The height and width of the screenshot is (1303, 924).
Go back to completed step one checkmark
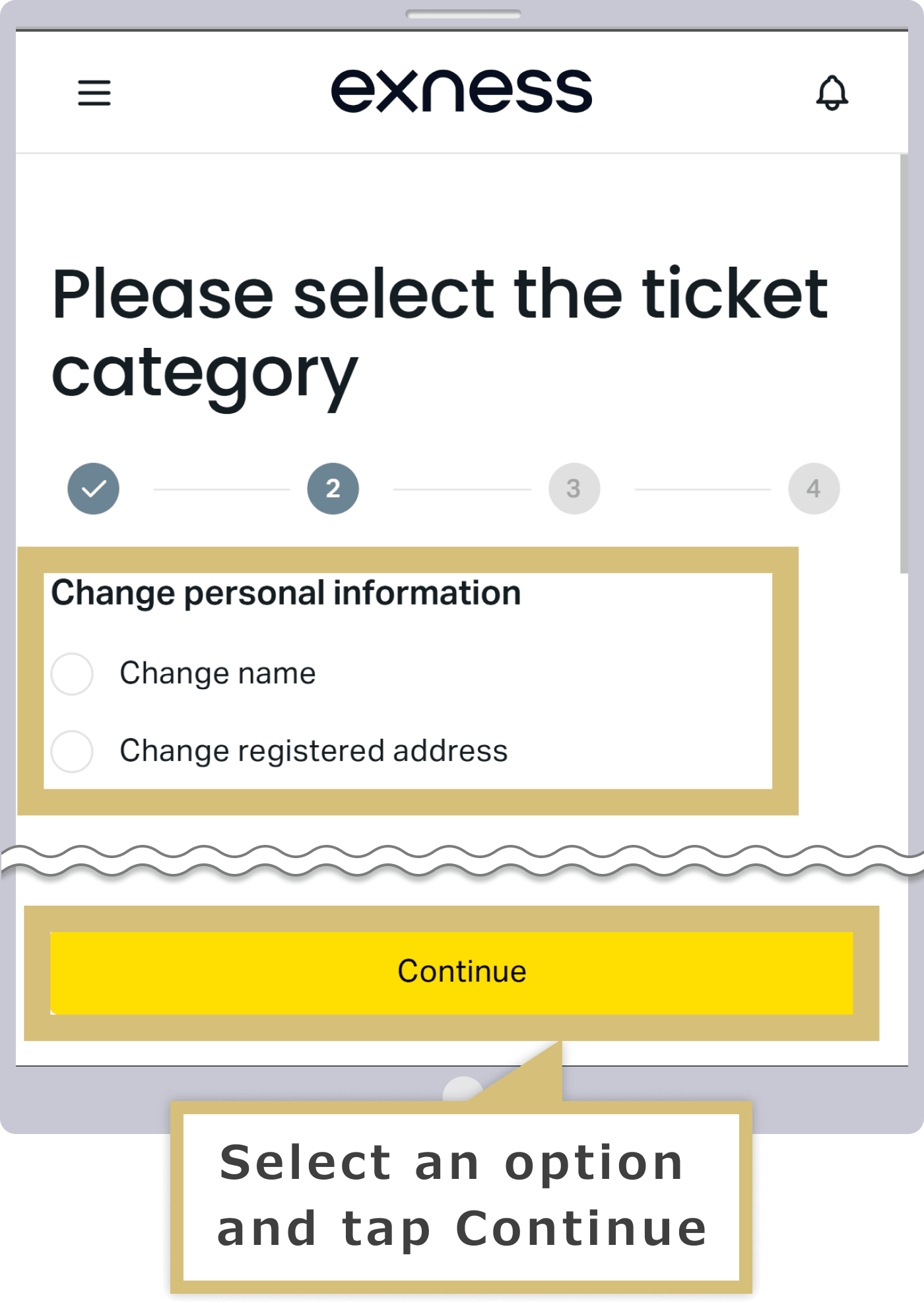(x=93, y=488)
